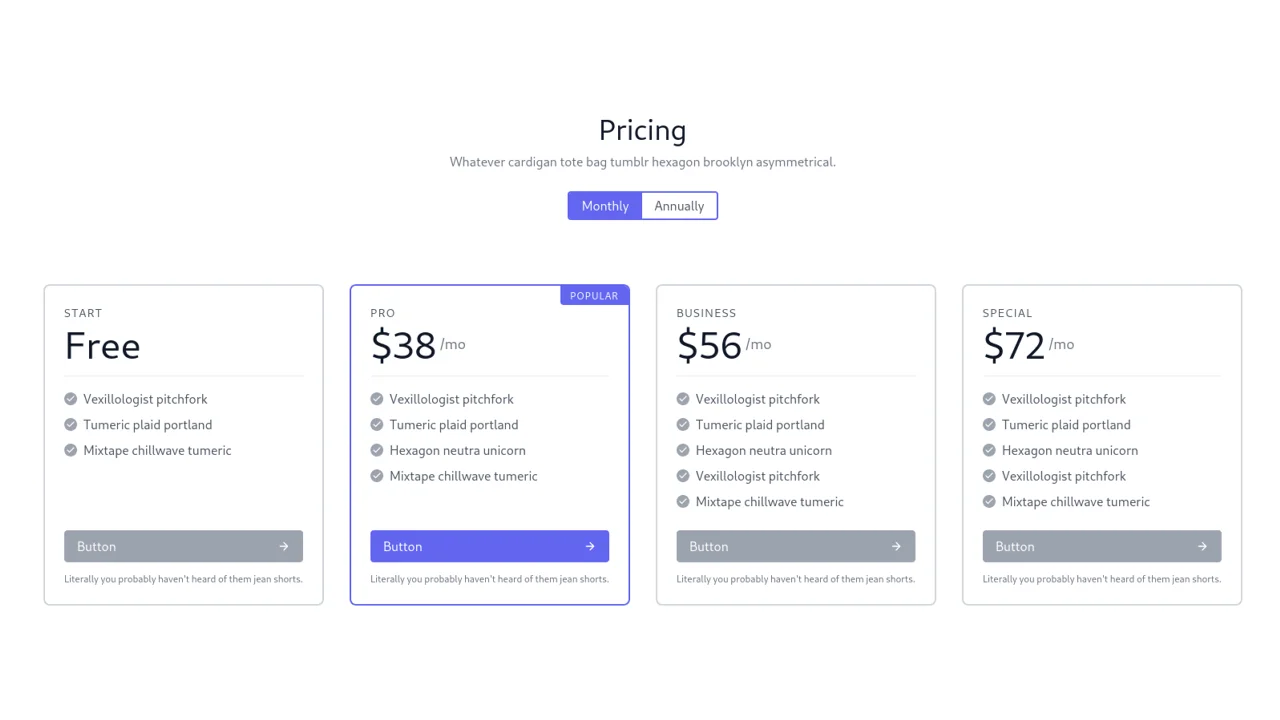
Task: Select the Monthly billing option
Action: 604,206
